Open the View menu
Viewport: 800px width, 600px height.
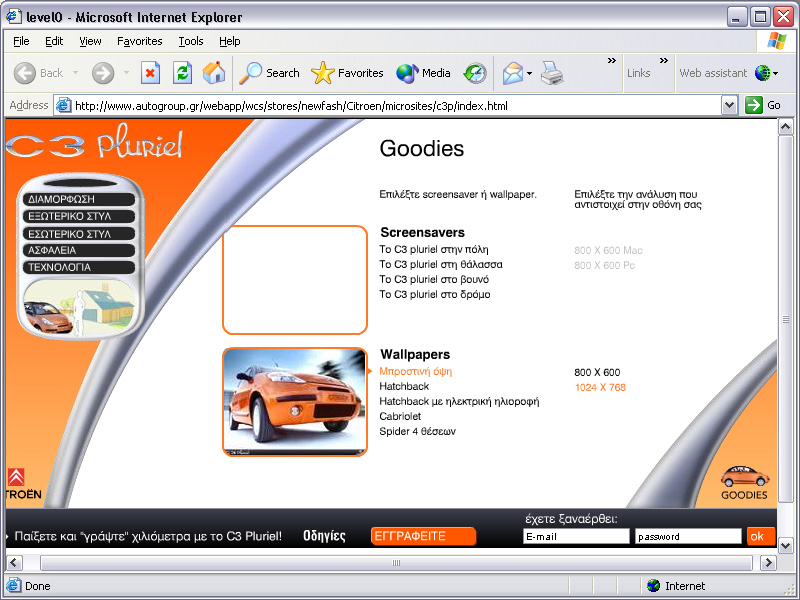90,41
